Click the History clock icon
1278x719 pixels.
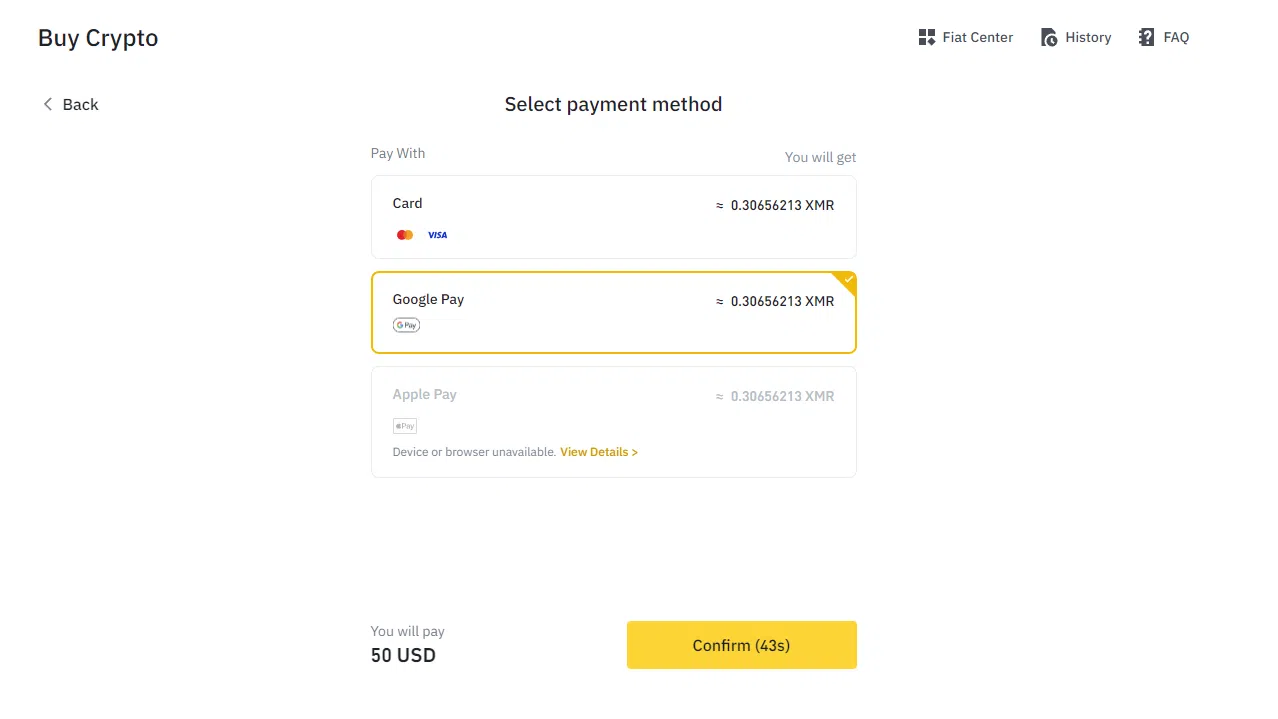1049,38
